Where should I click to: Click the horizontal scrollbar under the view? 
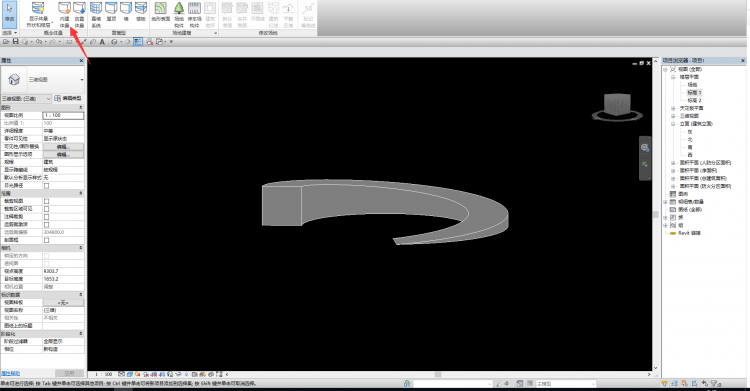click(x=438, y=374)
